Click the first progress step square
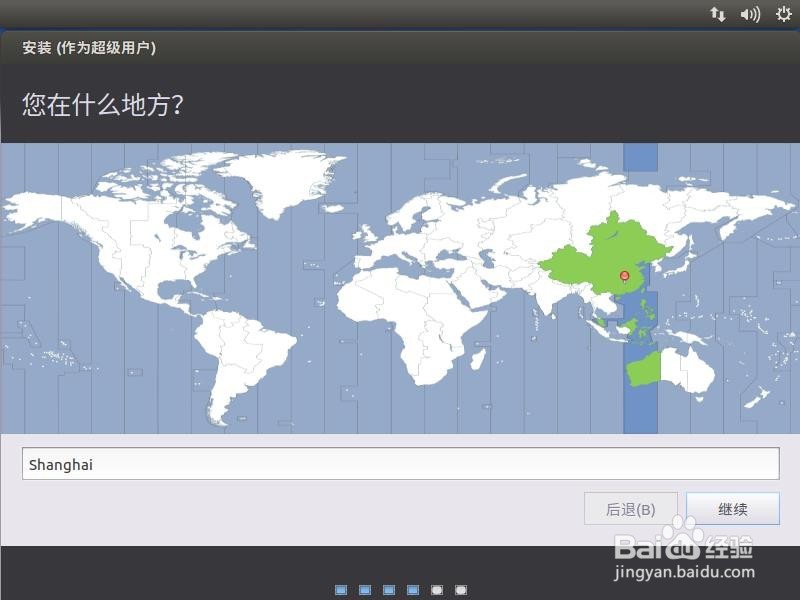Screen dimensions: 800x600 tap(342, 591)
